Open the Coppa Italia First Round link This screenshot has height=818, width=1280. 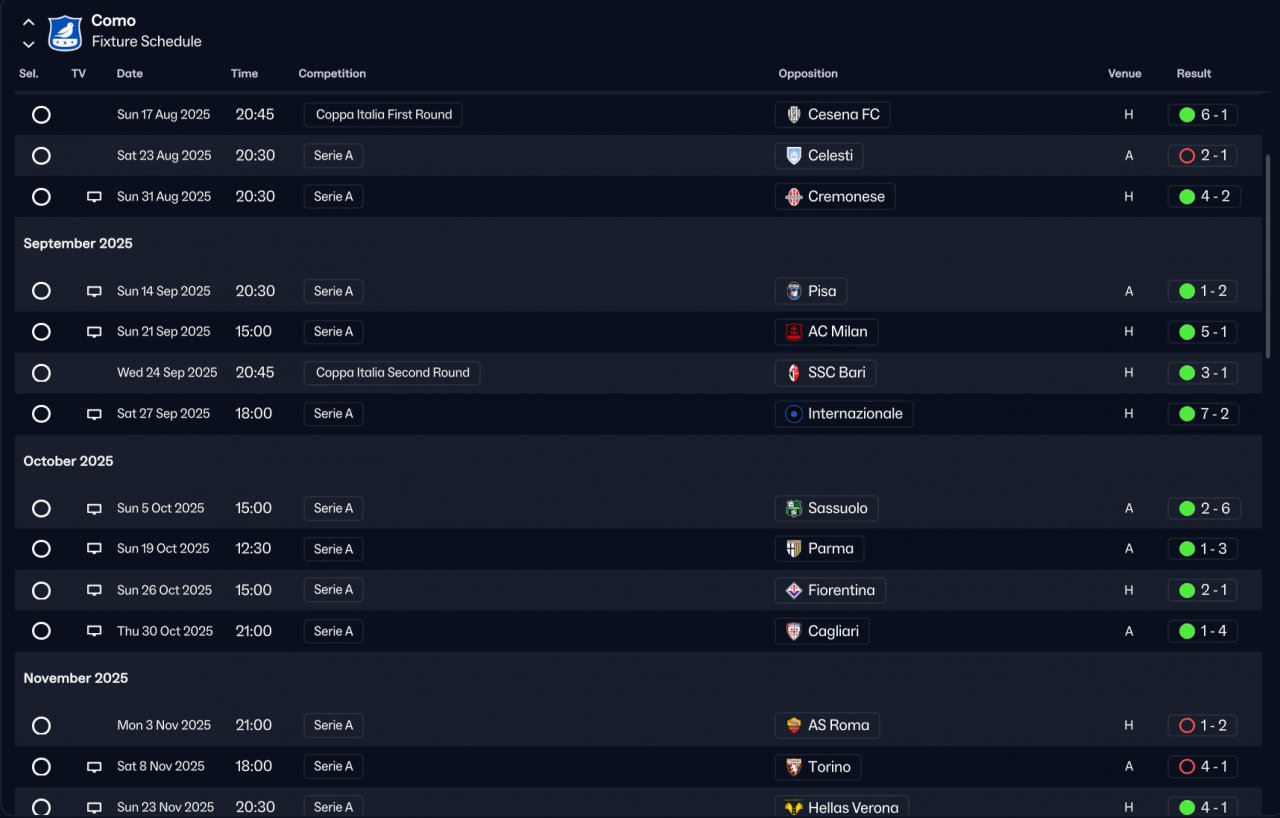click(383, 115)
